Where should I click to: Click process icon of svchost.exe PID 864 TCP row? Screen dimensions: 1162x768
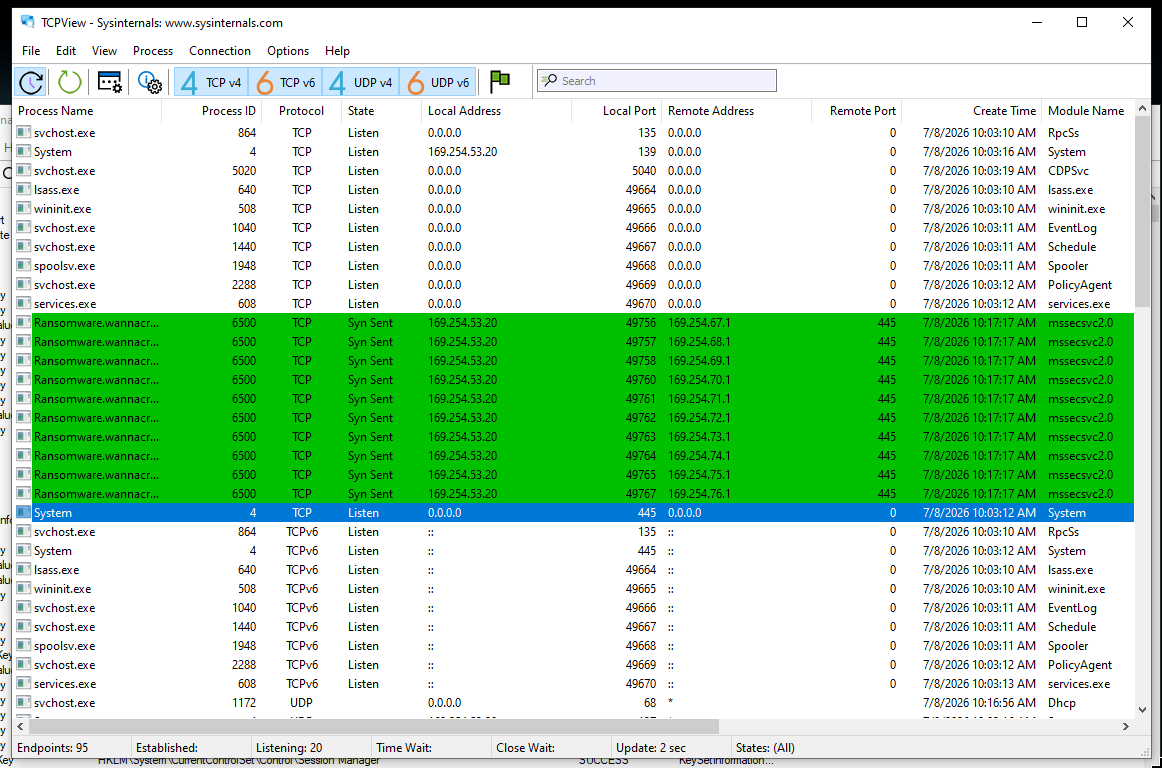pos(24,133)
